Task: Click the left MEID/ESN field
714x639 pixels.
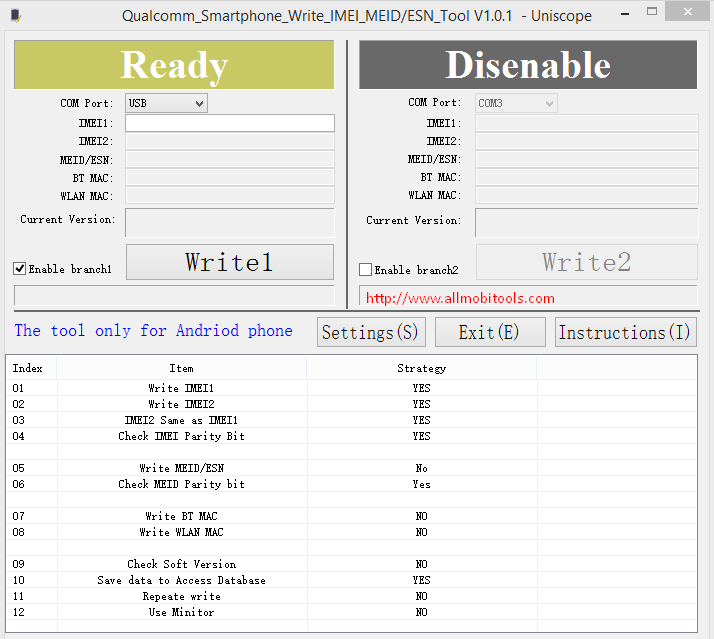Action: pos(229,159)
